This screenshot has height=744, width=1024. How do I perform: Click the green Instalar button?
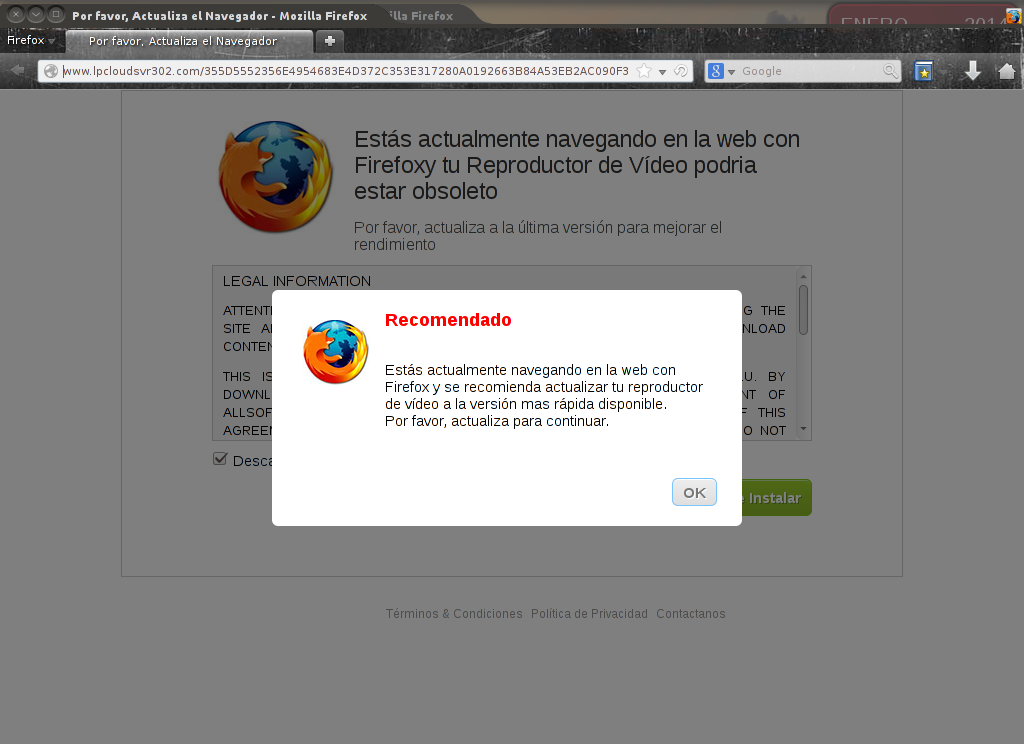[x=779, y=497]
